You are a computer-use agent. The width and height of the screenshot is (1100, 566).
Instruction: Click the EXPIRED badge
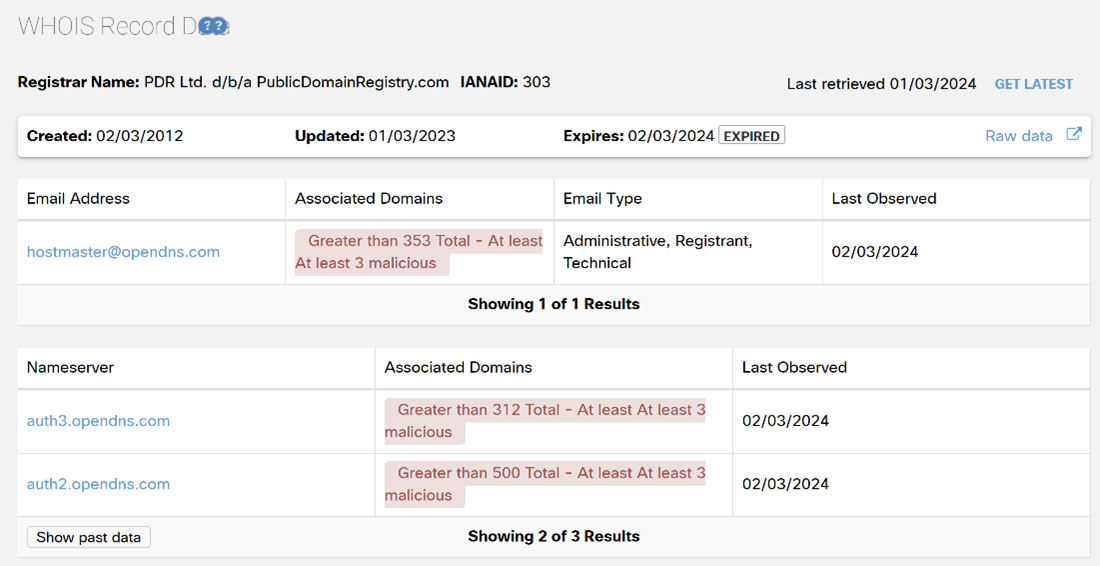751,136
